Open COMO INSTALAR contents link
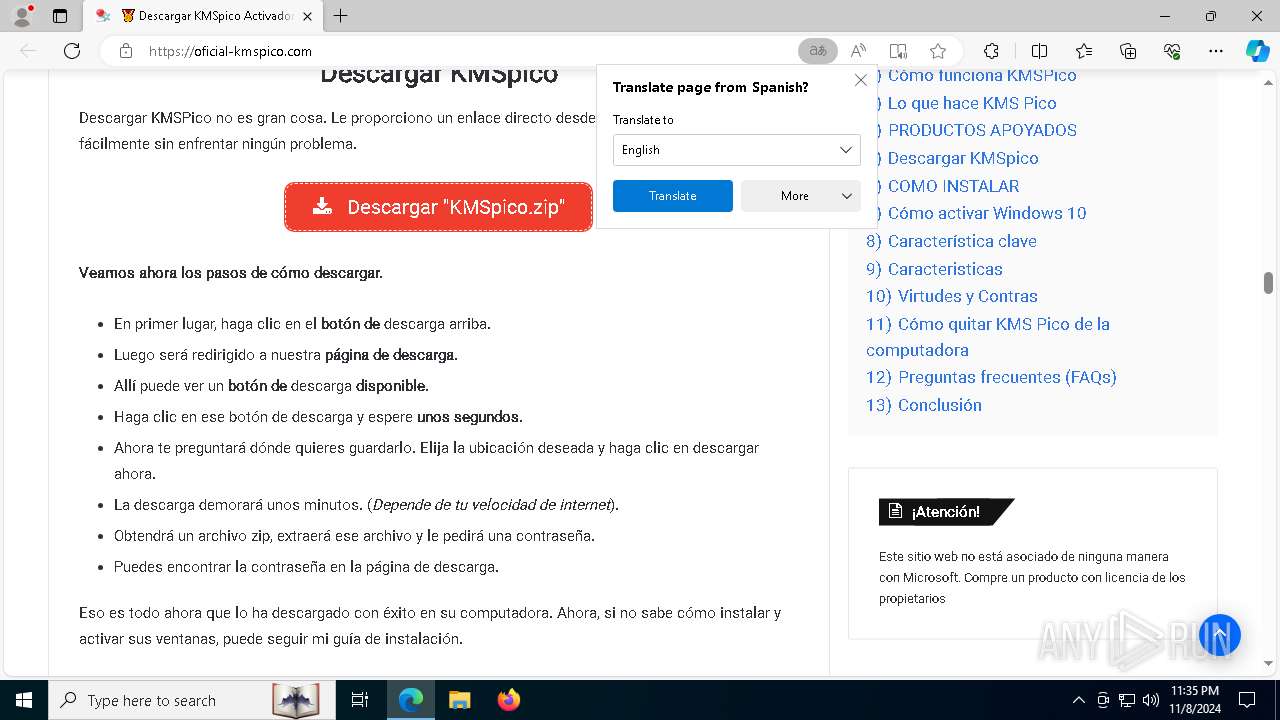 coord(953,186)
